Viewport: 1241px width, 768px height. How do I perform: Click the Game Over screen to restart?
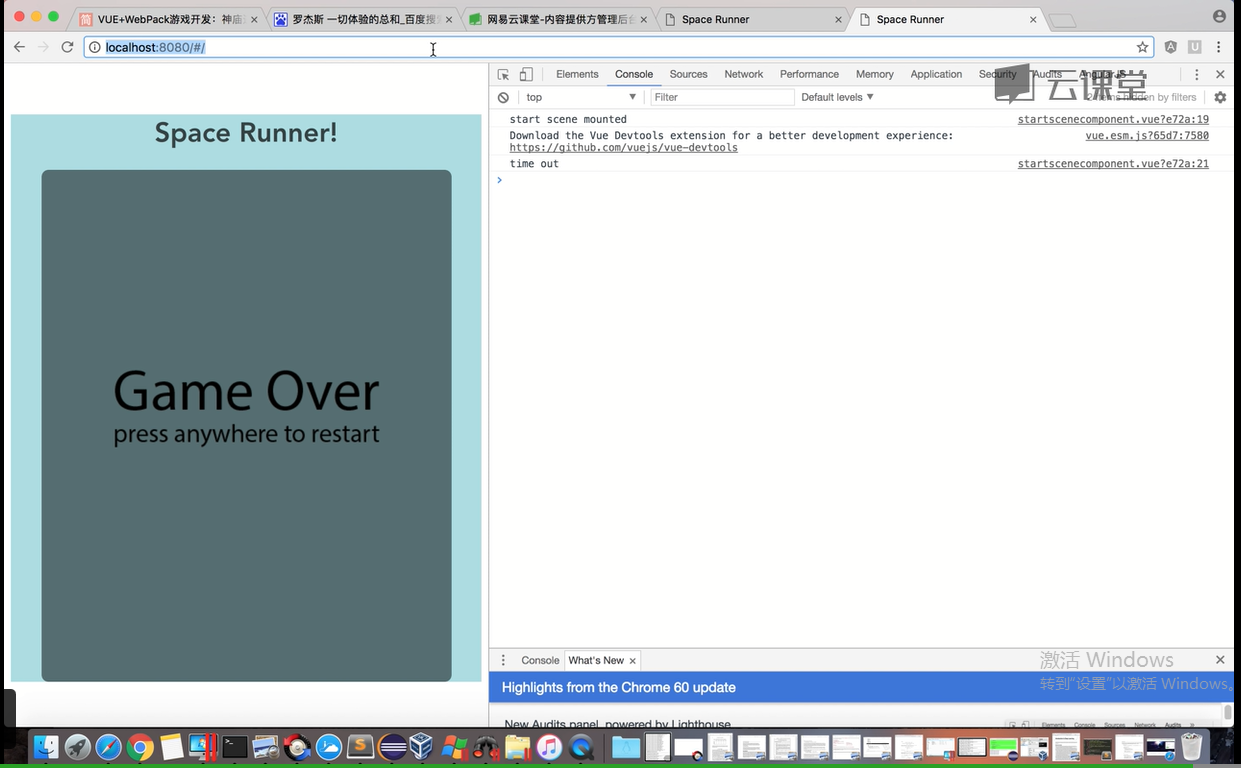(x=246, y=425)
